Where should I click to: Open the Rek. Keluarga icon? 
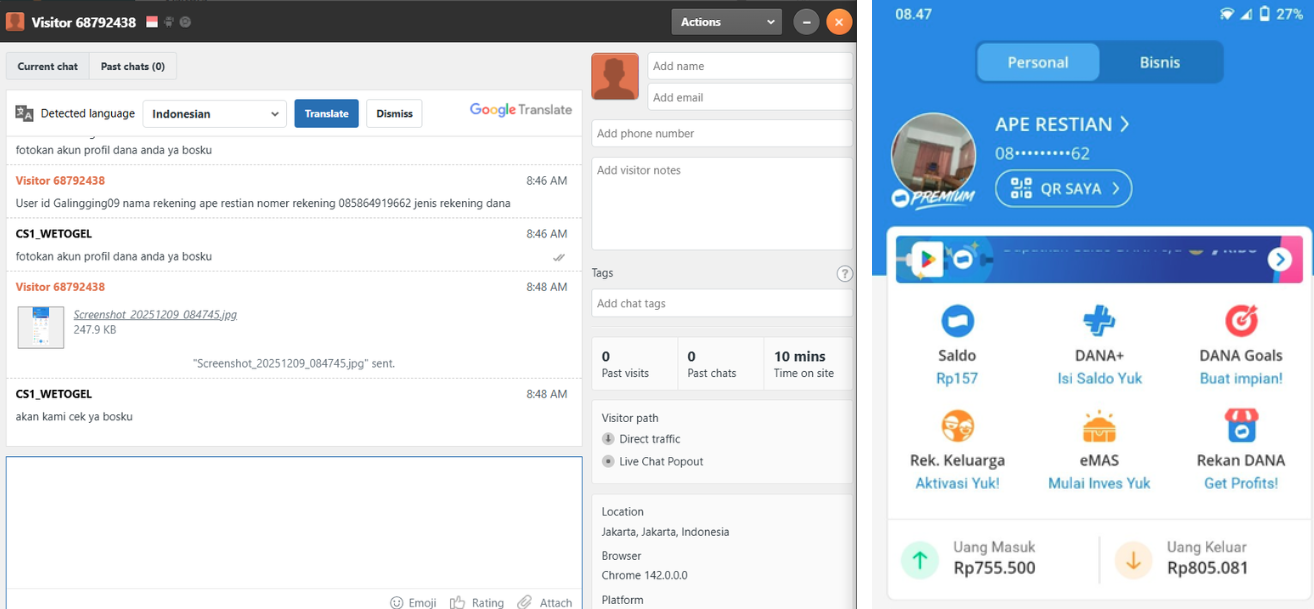click(x=957, y=426)
